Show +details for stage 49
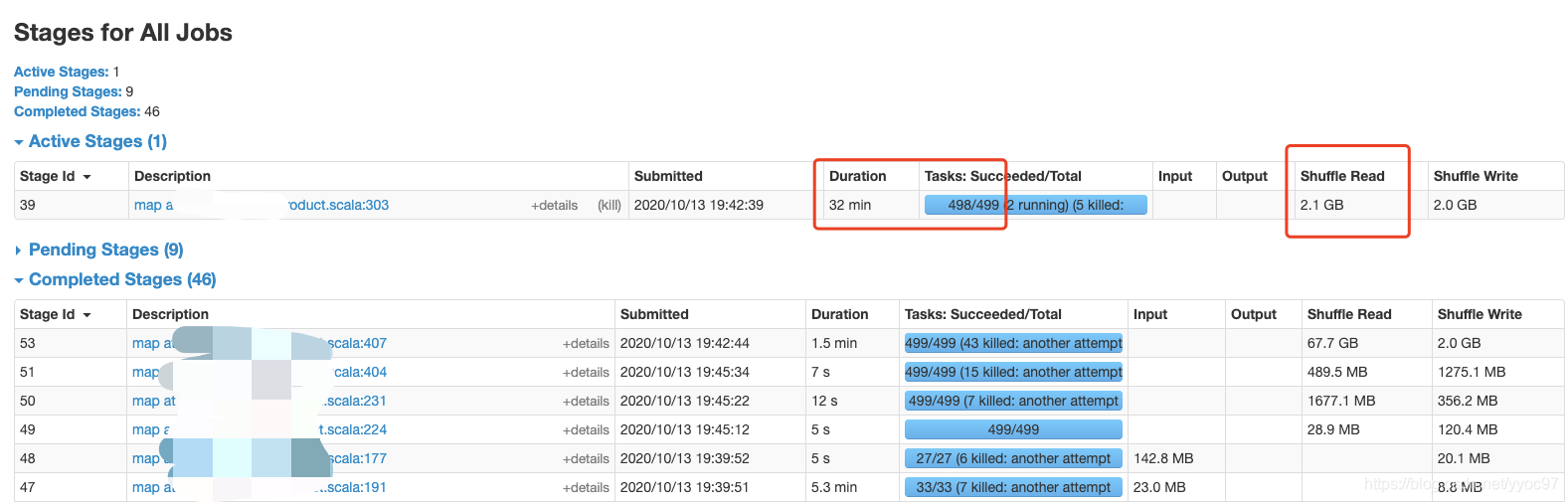The height and width of the screenshot is (502, 1568). pos(586,430)
